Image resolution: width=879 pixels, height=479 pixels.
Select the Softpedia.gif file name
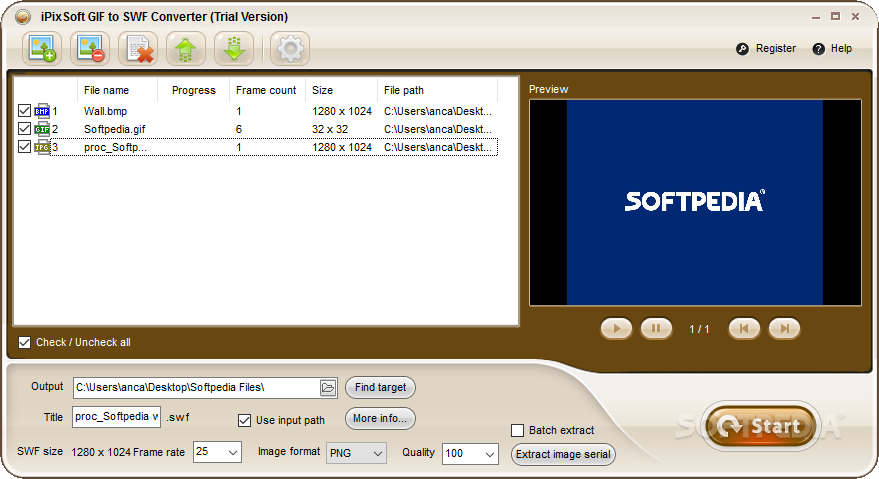point(114,129)
